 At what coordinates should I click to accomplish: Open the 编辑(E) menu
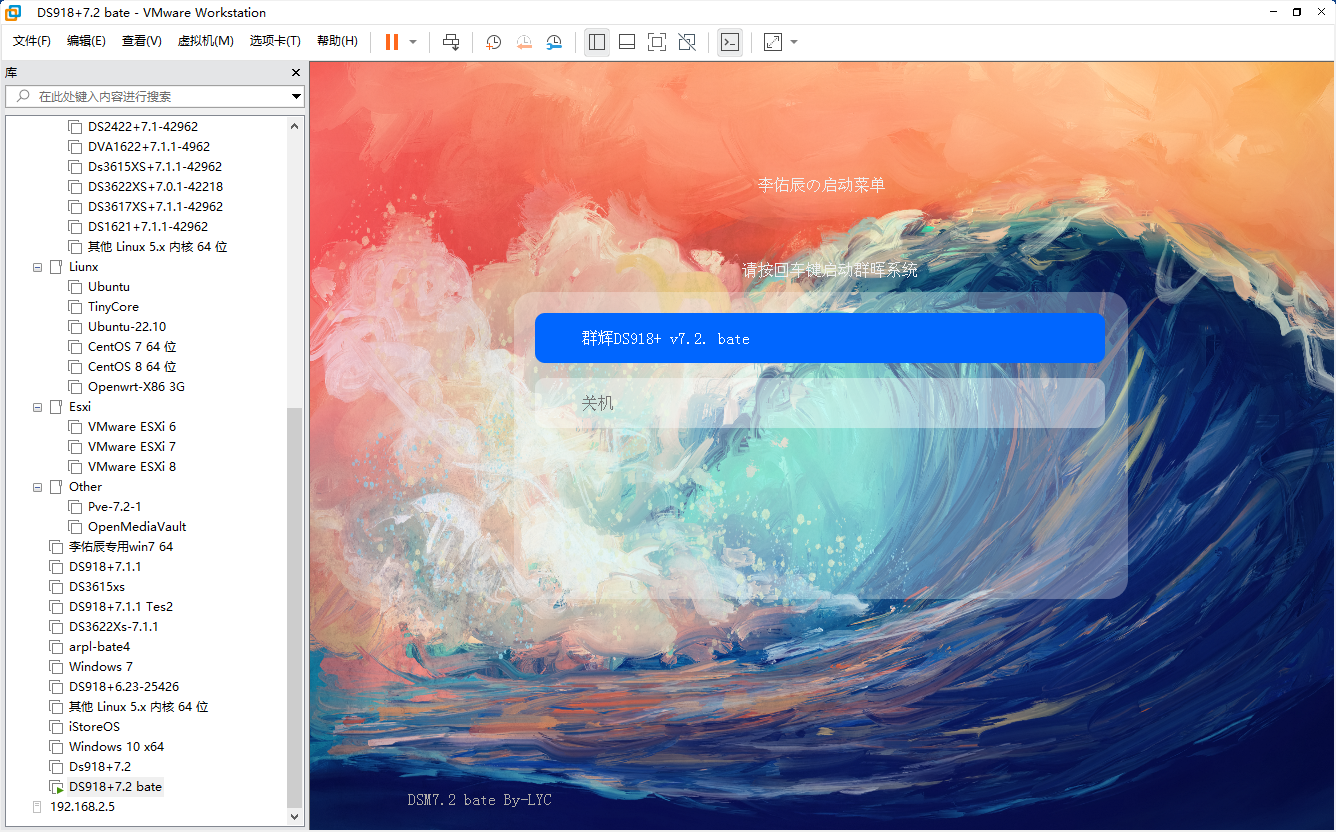tap(86, 41)
